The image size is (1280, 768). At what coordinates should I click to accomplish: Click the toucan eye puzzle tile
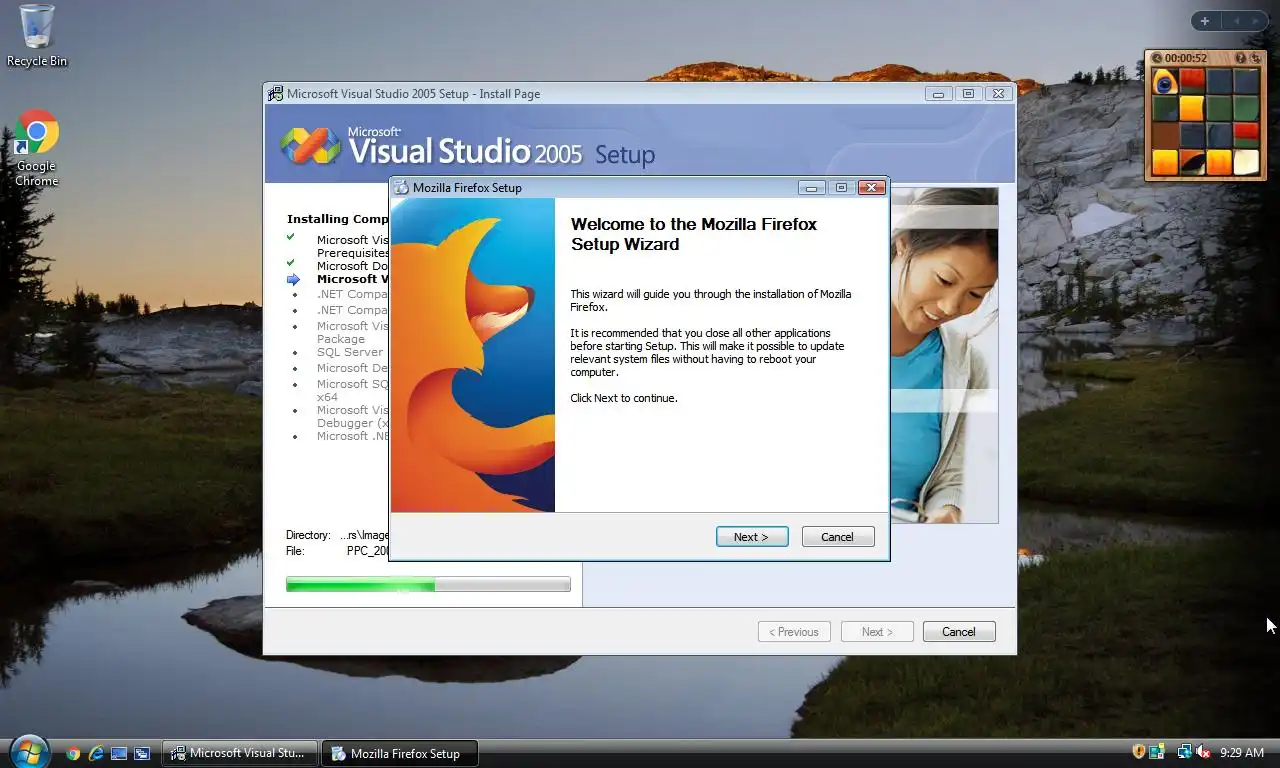point(1165,81)
